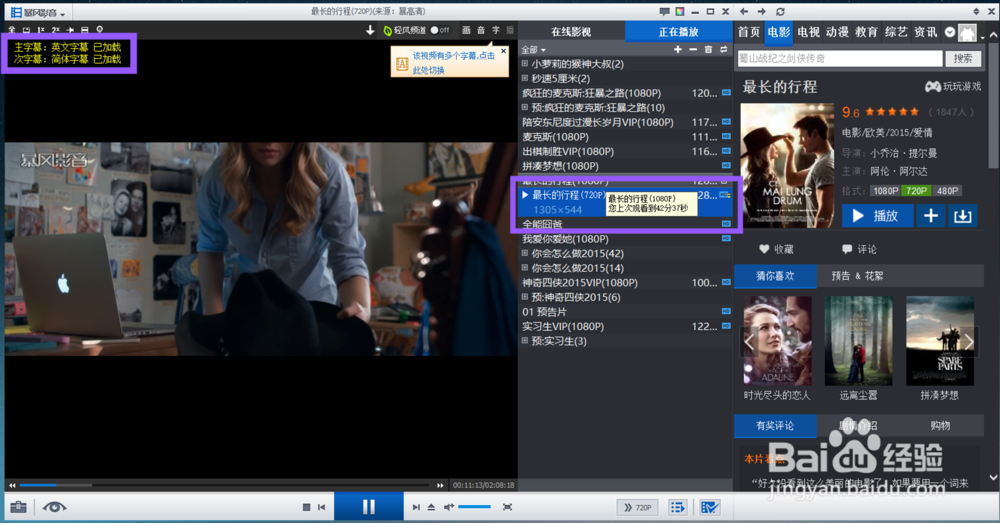Go back in the browser panel
This screenshot has width=1000, height=523.
744,11
